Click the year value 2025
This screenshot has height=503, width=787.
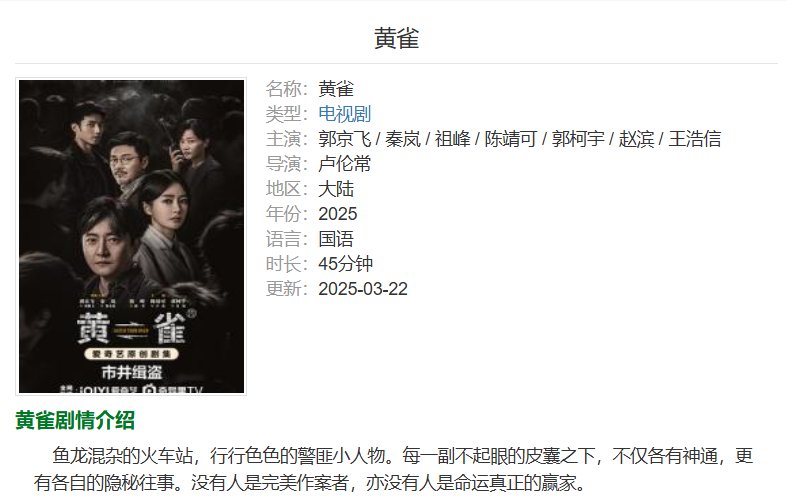tap(338, 214)
